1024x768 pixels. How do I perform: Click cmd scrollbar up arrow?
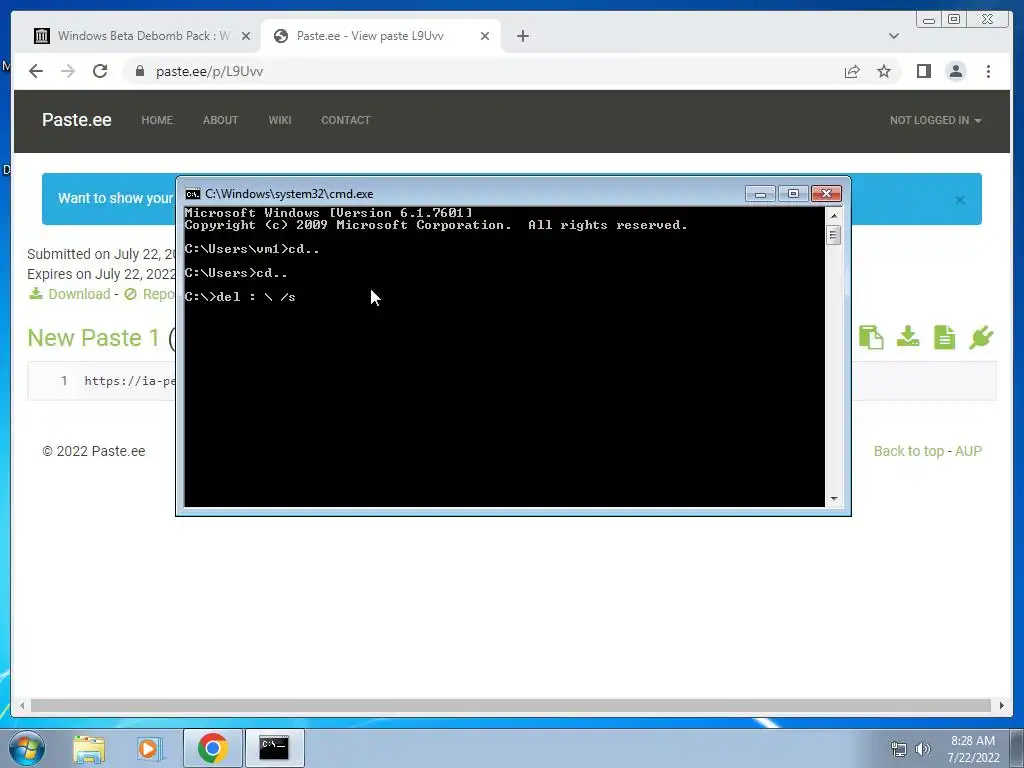click(833, 216)
